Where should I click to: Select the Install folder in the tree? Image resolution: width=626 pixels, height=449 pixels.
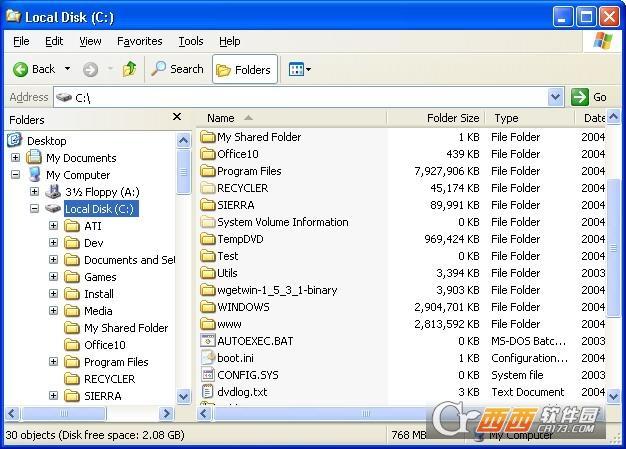pyautogui.click(x=89, y=294)
